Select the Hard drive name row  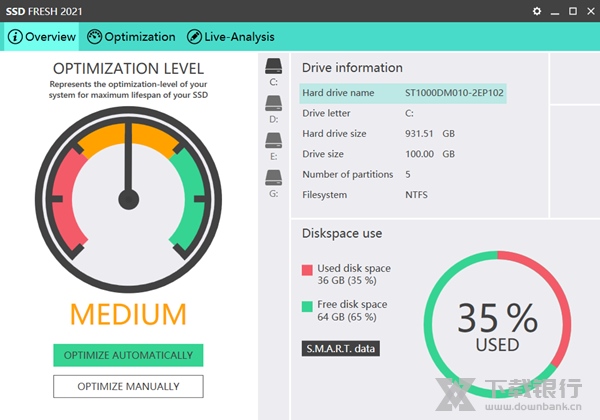tap(402, 93)
